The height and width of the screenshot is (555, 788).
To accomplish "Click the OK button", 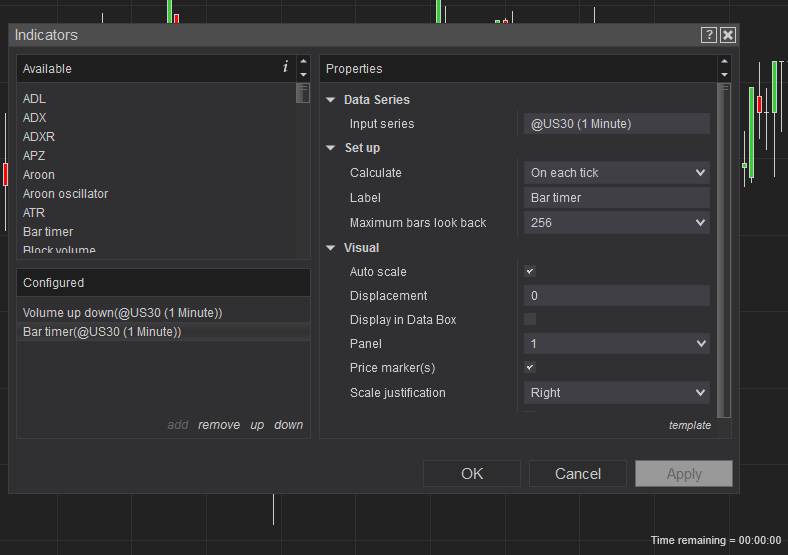I will point(472,474).
